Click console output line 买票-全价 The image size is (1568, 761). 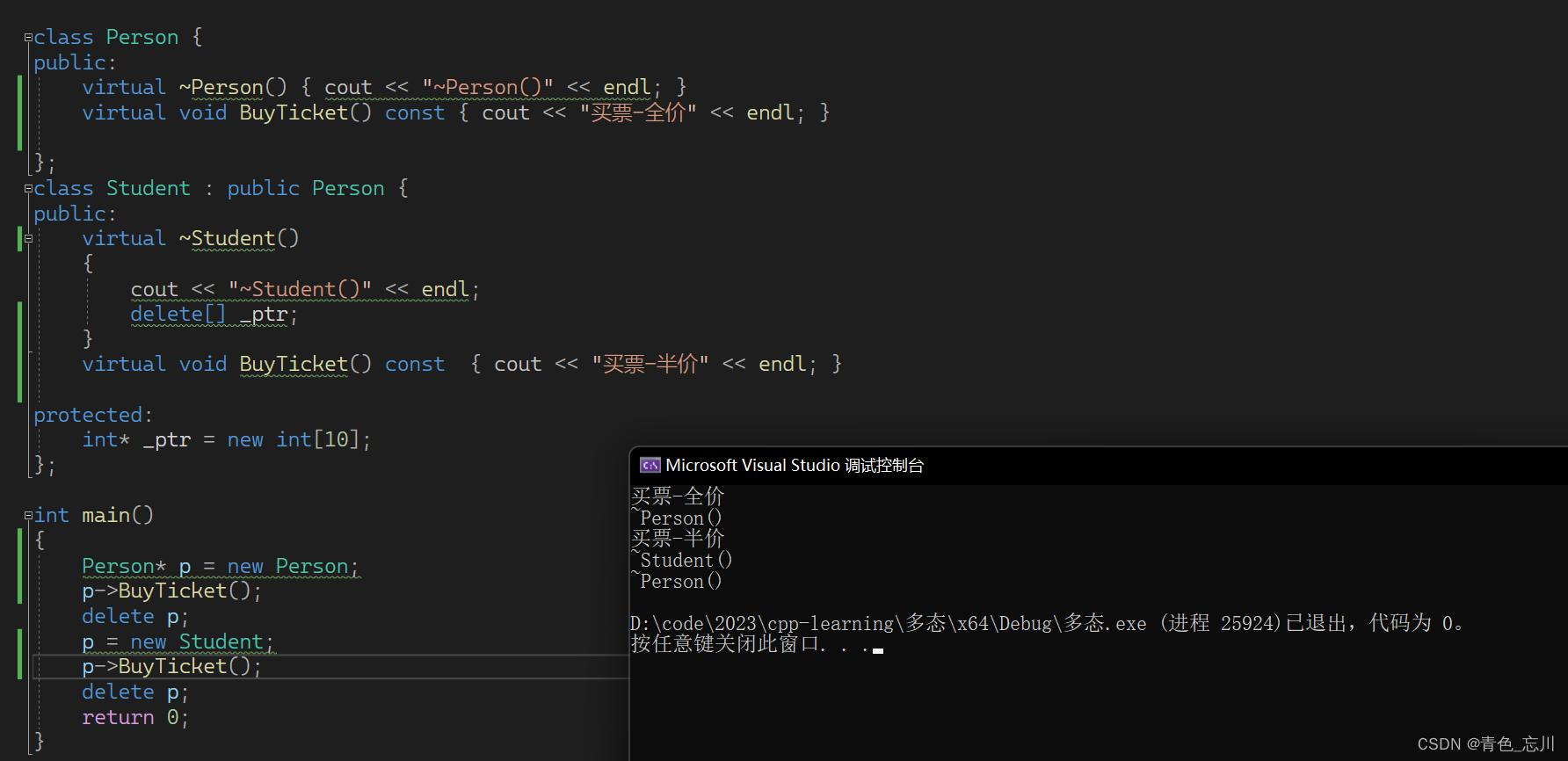coord(678,496)
